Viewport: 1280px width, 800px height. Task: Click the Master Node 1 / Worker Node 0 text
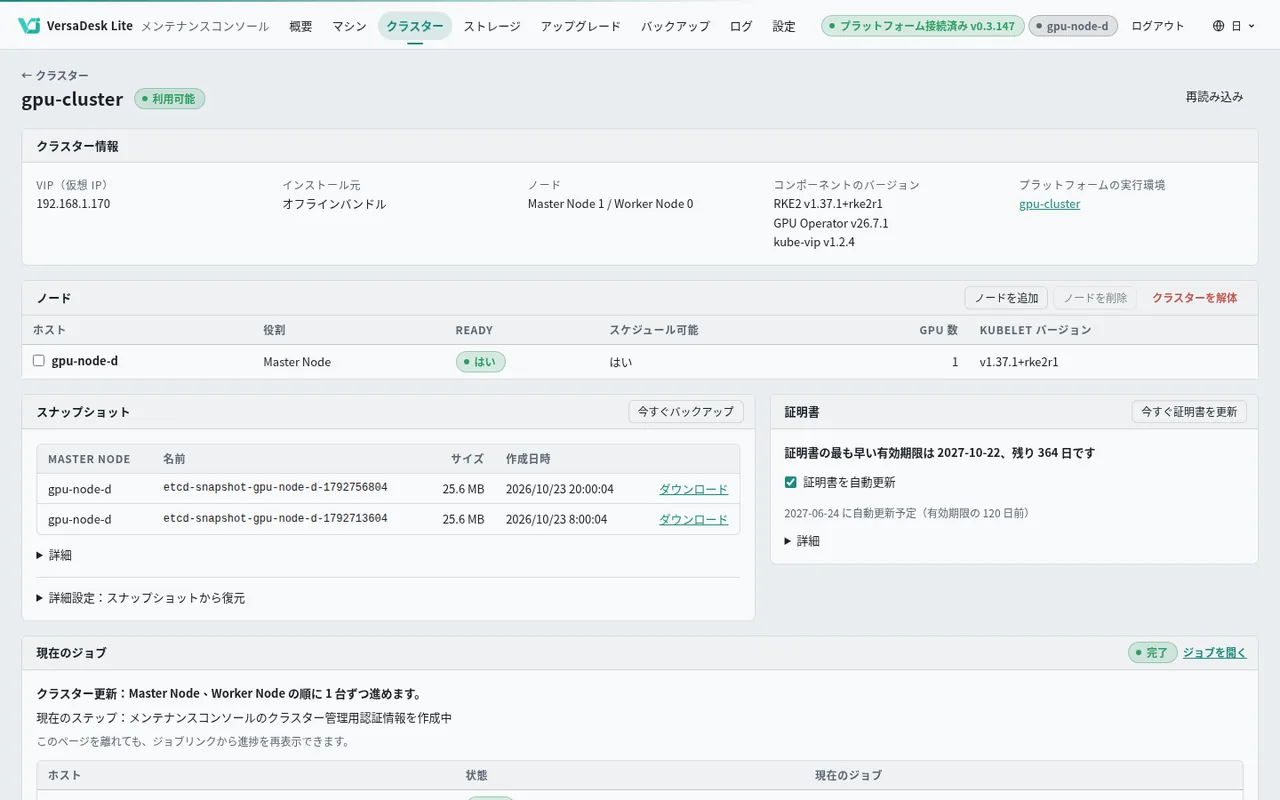610,204
